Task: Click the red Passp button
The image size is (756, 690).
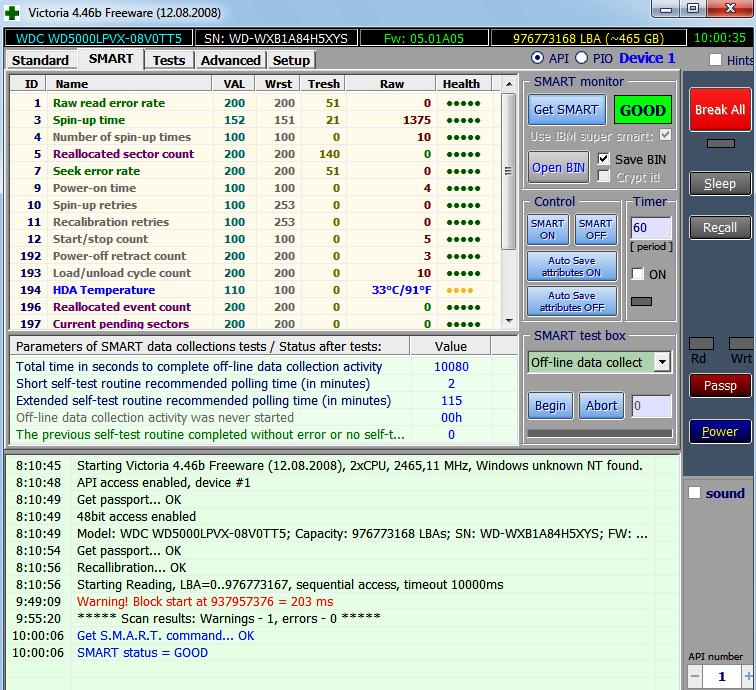Action: pos(720,386)
